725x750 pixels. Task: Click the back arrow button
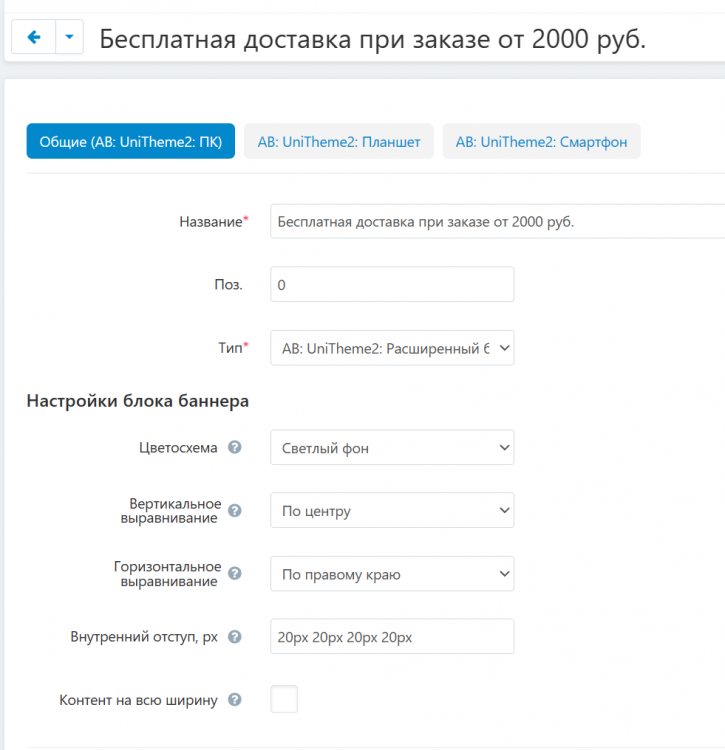(33, 38)
